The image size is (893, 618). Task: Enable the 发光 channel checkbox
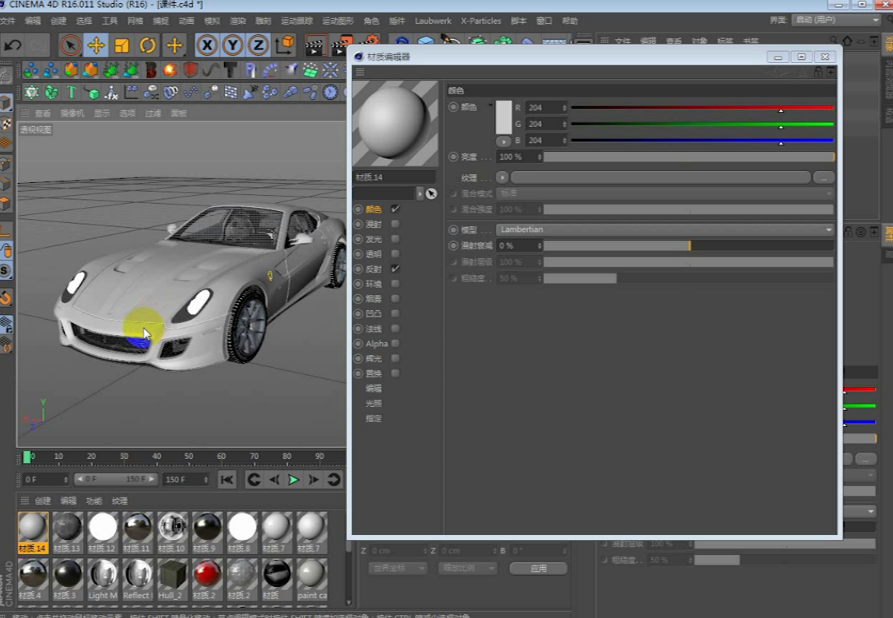395,239
